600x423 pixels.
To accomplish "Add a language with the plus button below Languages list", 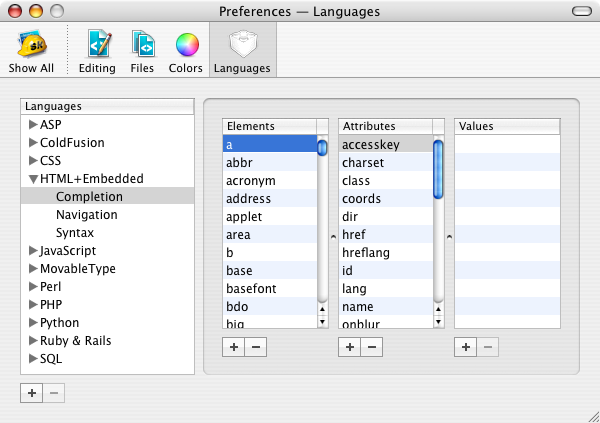I will pyautogui.click(x=32, y=393).
